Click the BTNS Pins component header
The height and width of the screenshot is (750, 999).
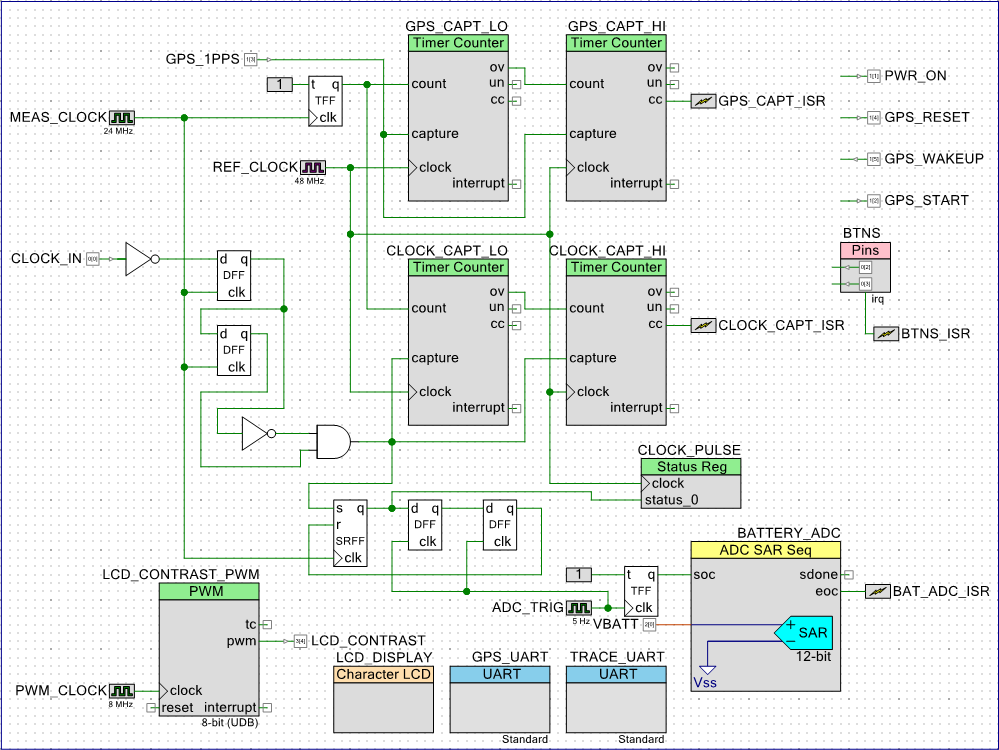point(864,249)
